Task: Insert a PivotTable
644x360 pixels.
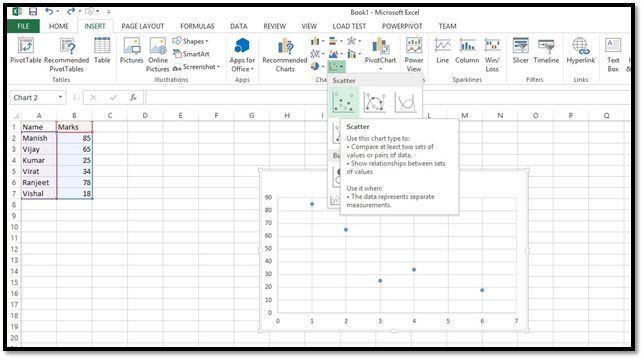Action: tap(25, 51)
